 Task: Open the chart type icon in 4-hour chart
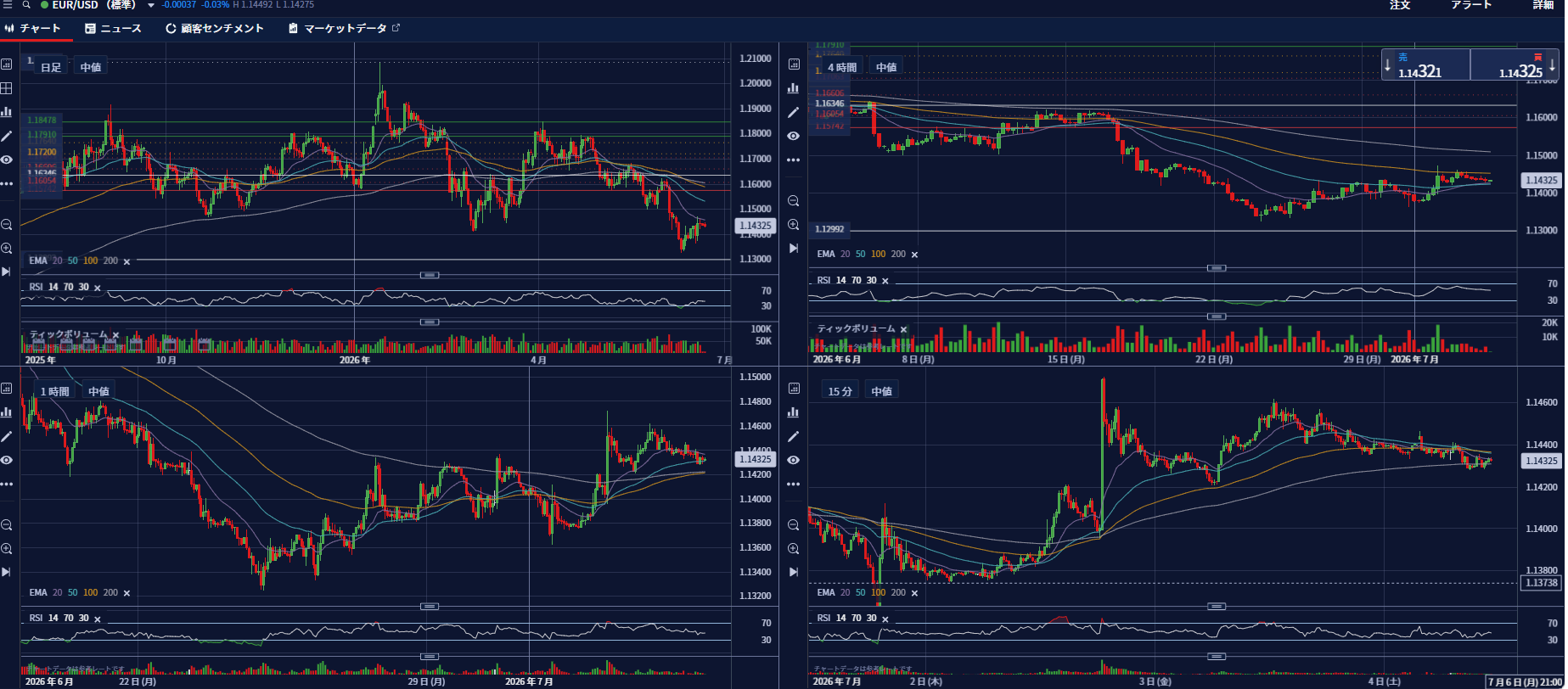tap(794, 64)
